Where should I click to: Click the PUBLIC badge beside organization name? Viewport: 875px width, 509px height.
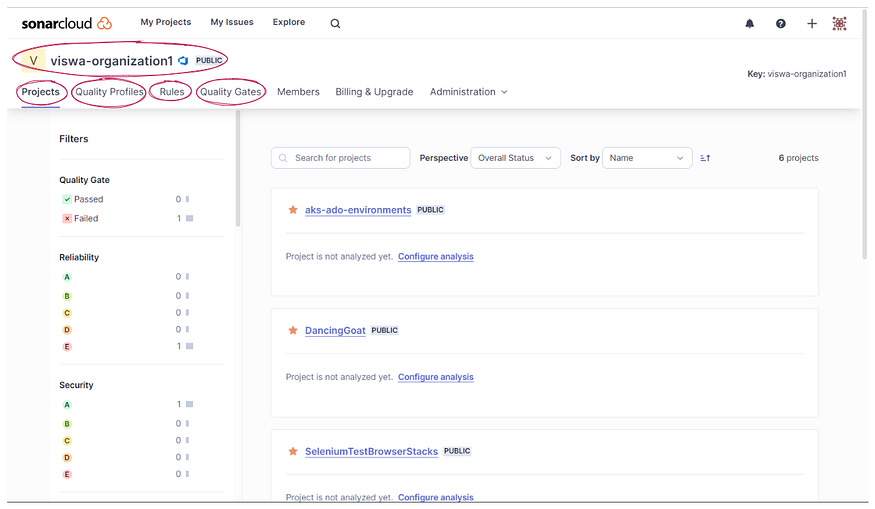click(209, 60)
